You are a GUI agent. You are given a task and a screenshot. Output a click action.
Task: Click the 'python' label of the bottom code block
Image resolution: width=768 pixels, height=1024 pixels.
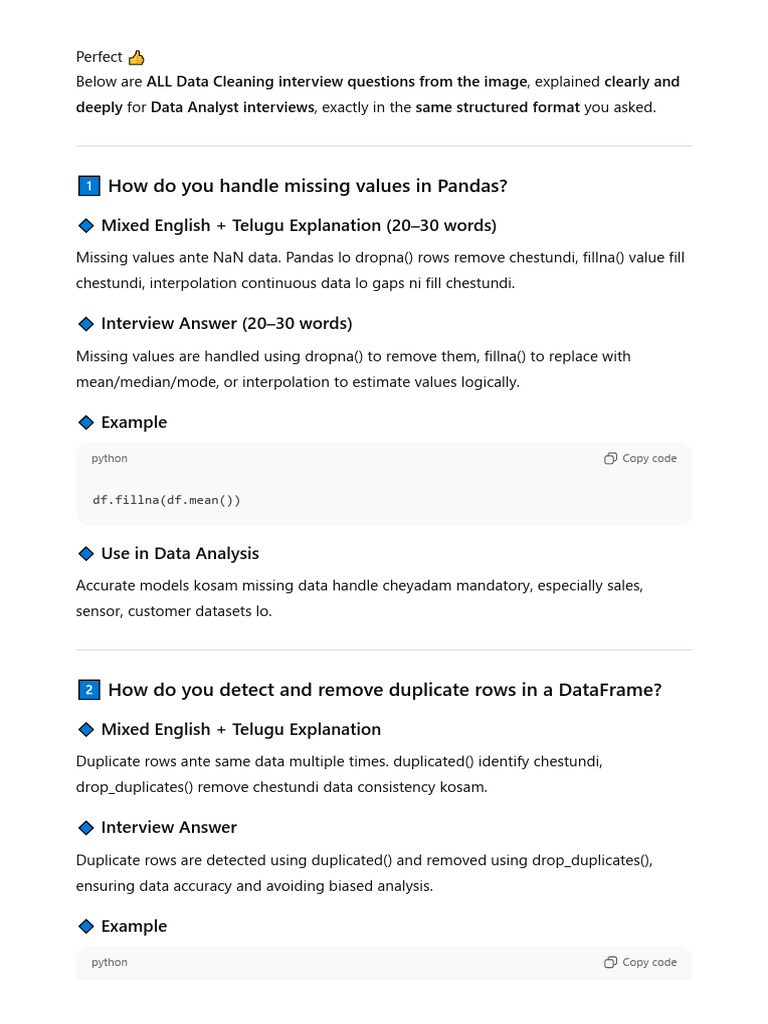pyautogui.click(x=109, y=963)
